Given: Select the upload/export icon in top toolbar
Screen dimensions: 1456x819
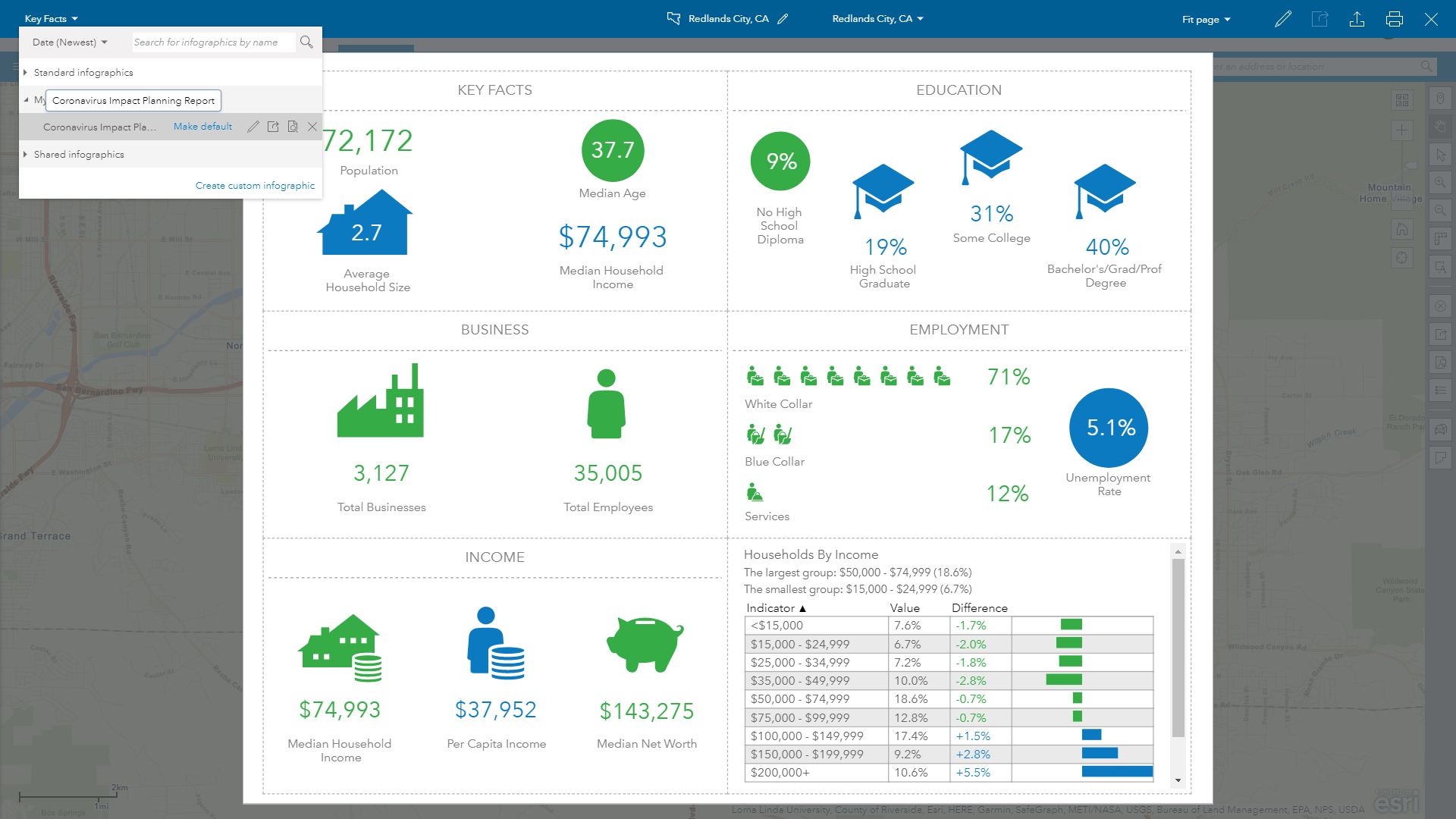Looking at the screenshot, I should point(1357,19).
